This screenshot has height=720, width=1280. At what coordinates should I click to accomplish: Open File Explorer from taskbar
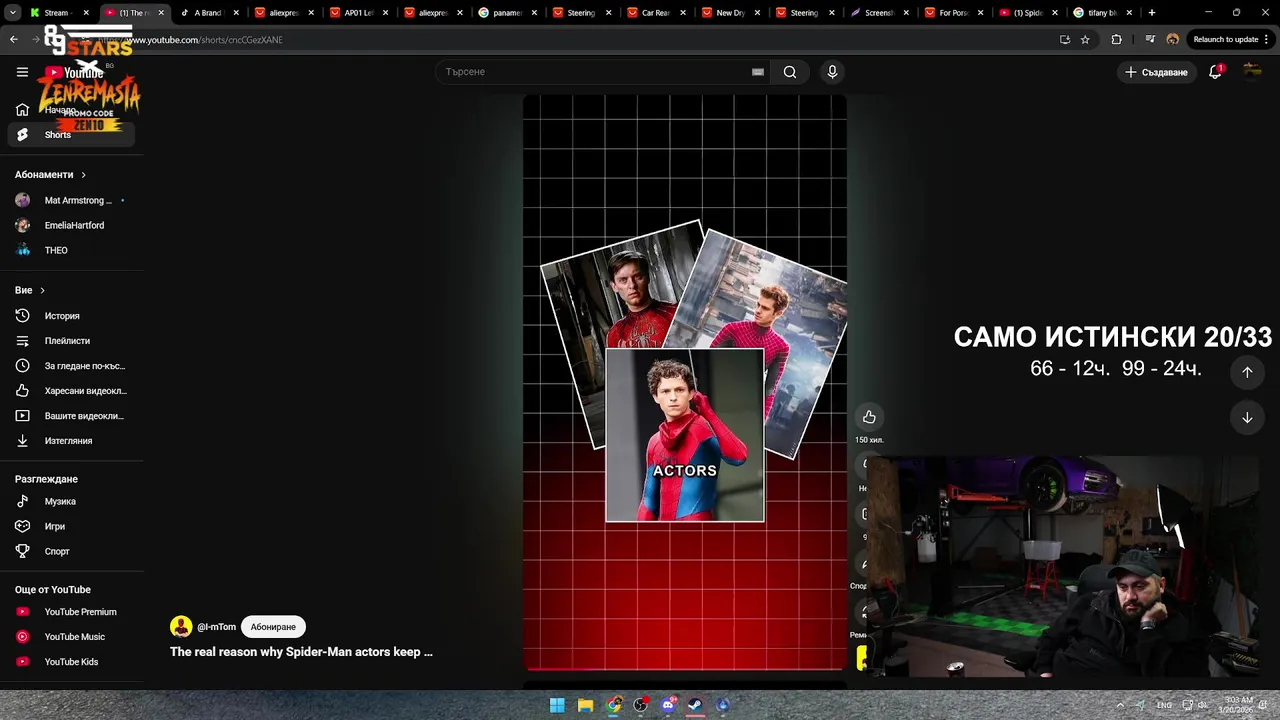coord(586,705)
